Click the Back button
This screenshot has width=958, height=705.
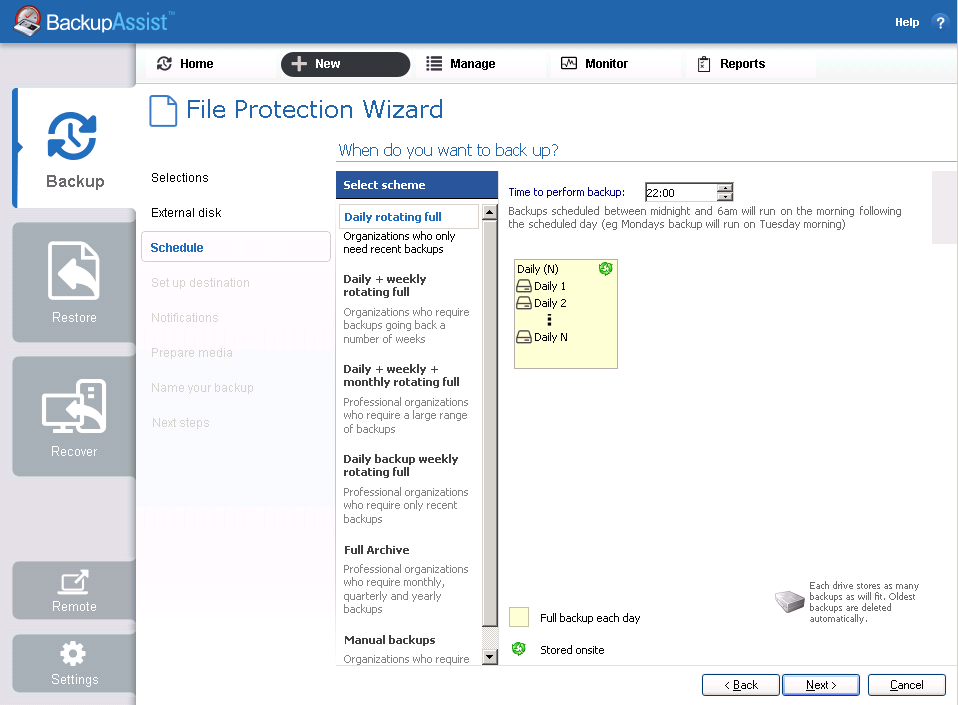click(740, 685)
